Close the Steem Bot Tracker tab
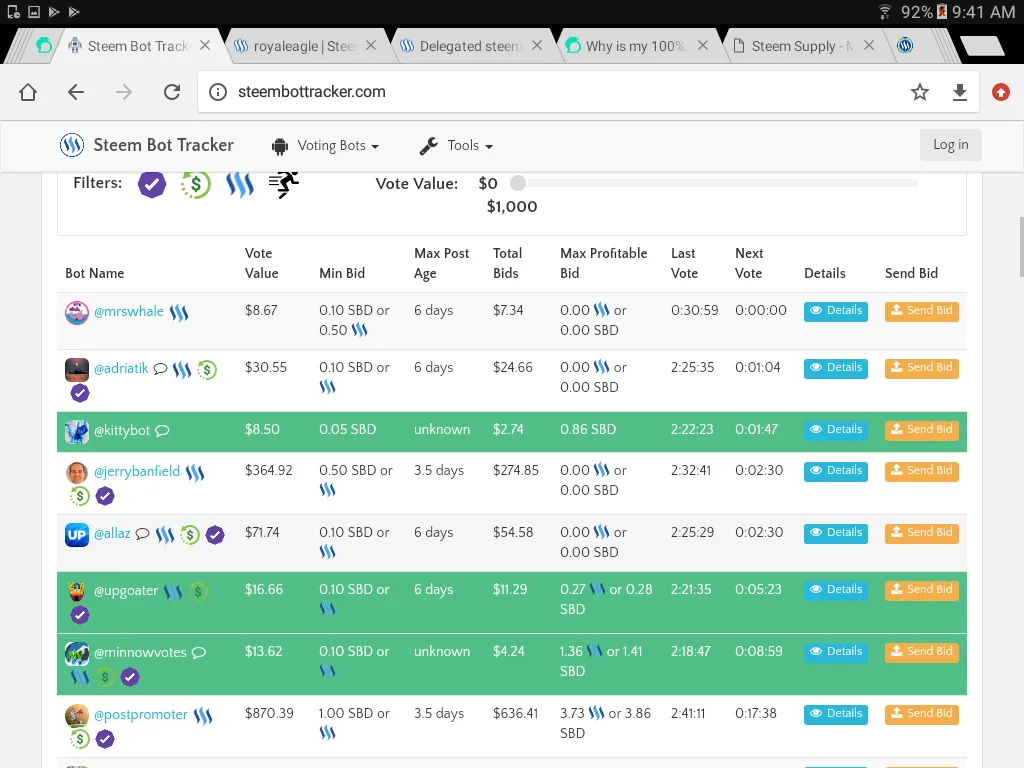1024x768 pixels. pyautogui.click(x=204, y=45)
